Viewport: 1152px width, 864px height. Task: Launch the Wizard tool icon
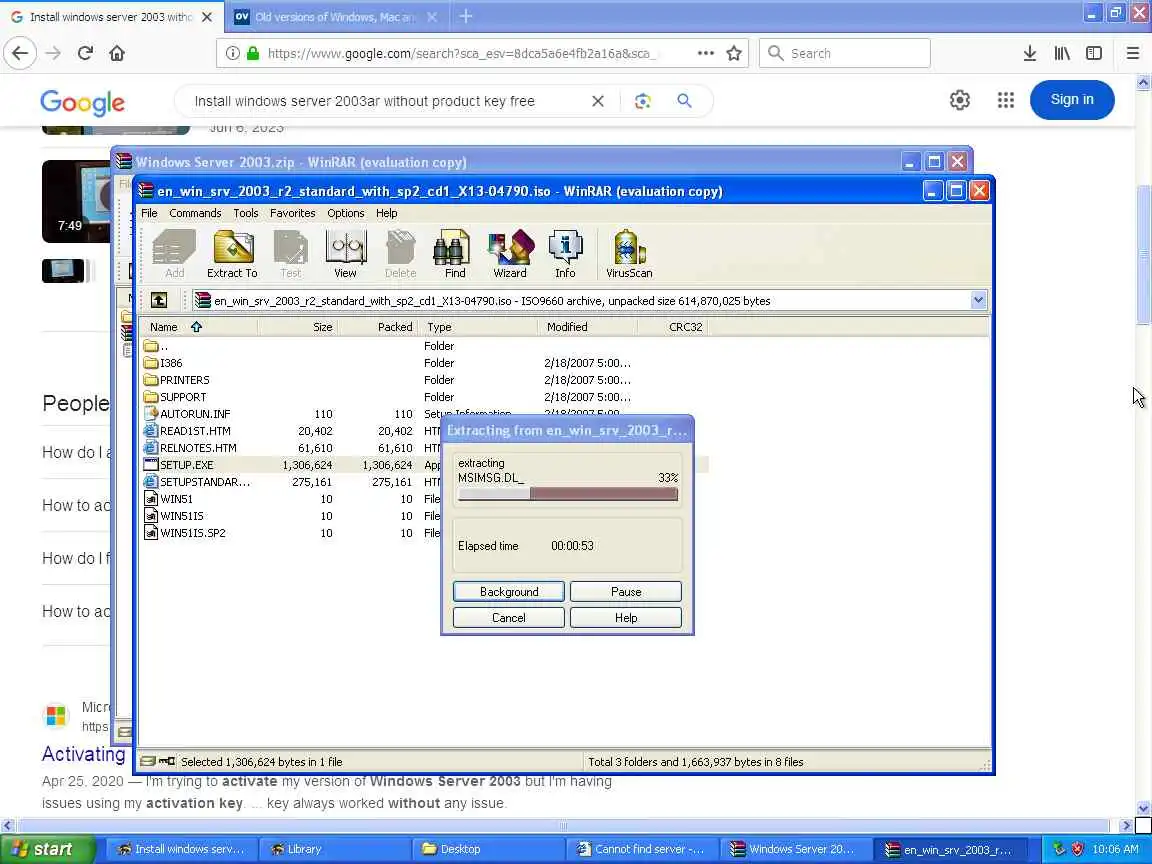point(509,254)
